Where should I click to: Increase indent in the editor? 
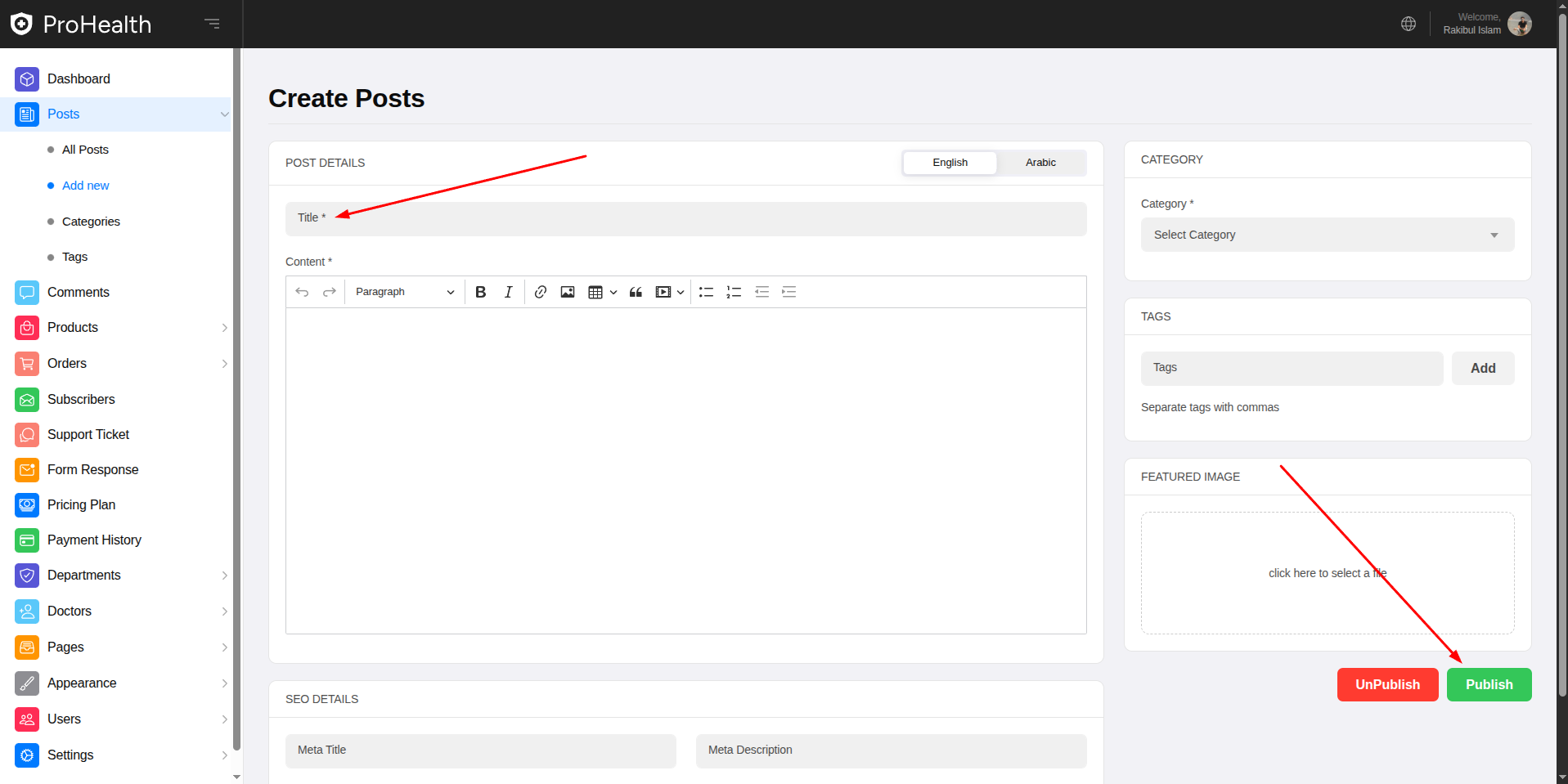coord(788,292)
